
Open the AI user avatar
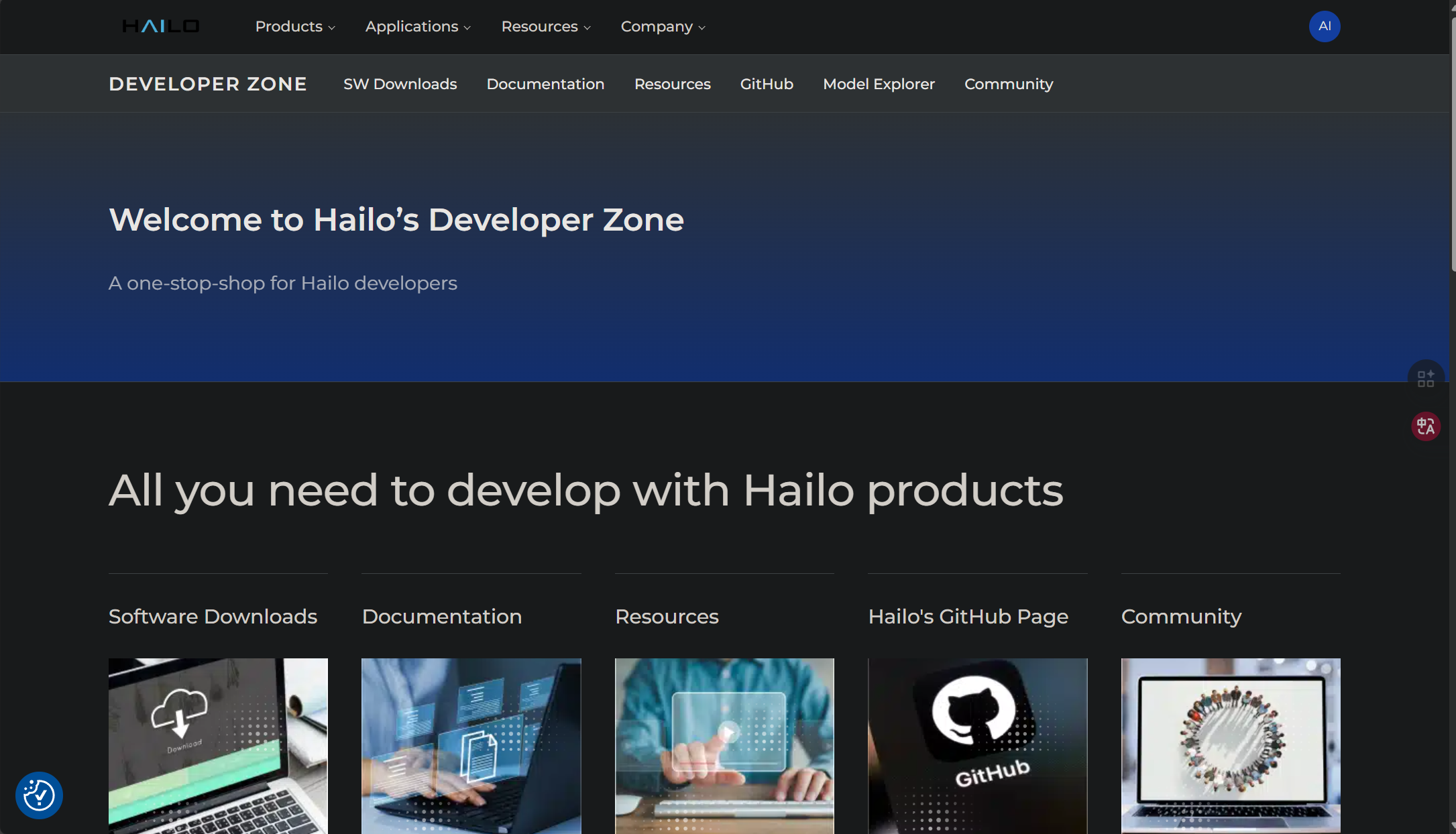point(1324,26)
